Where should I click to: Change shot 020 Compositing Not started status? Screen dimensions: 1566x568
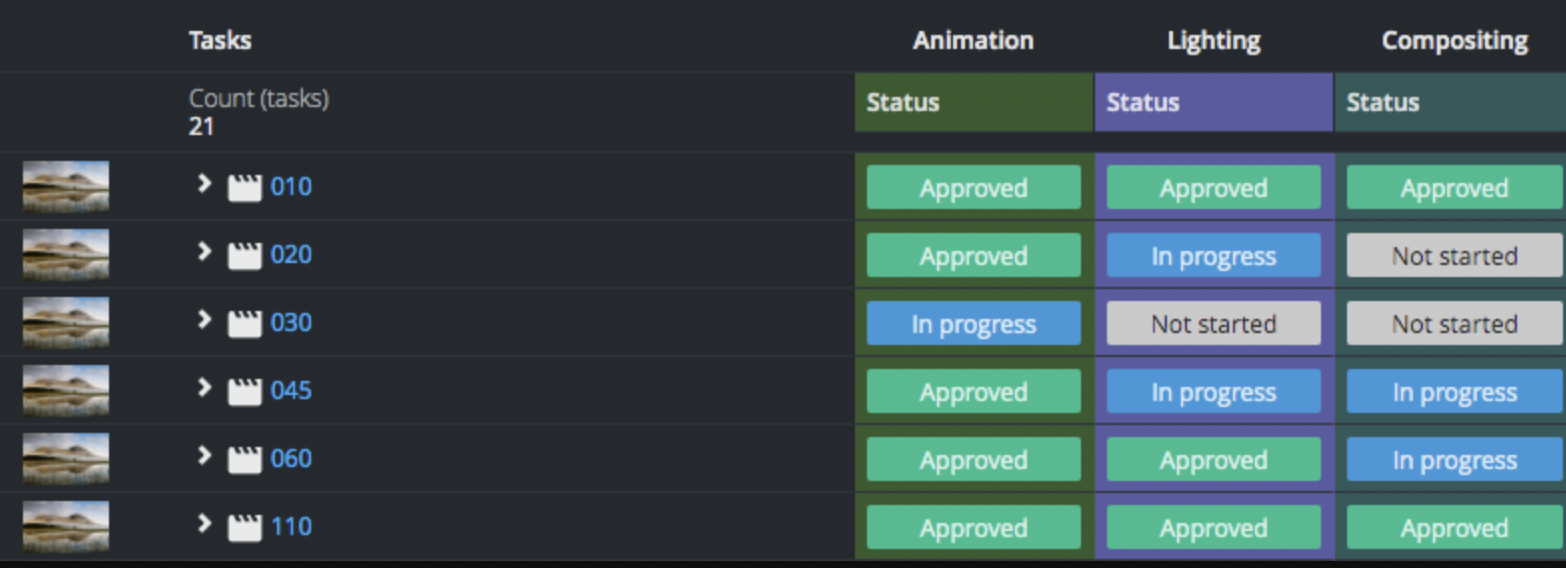tap(1454, 256)
